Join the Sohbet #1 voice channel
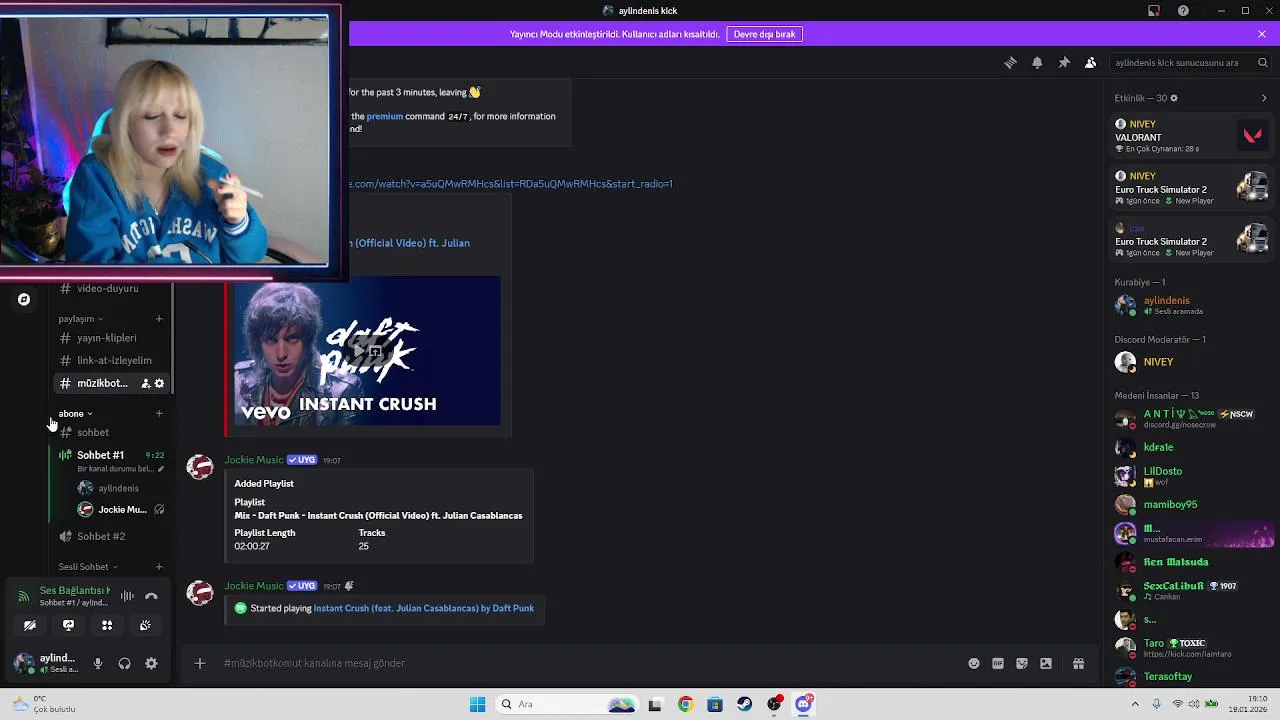1280x720 pixels. (100, 455)
